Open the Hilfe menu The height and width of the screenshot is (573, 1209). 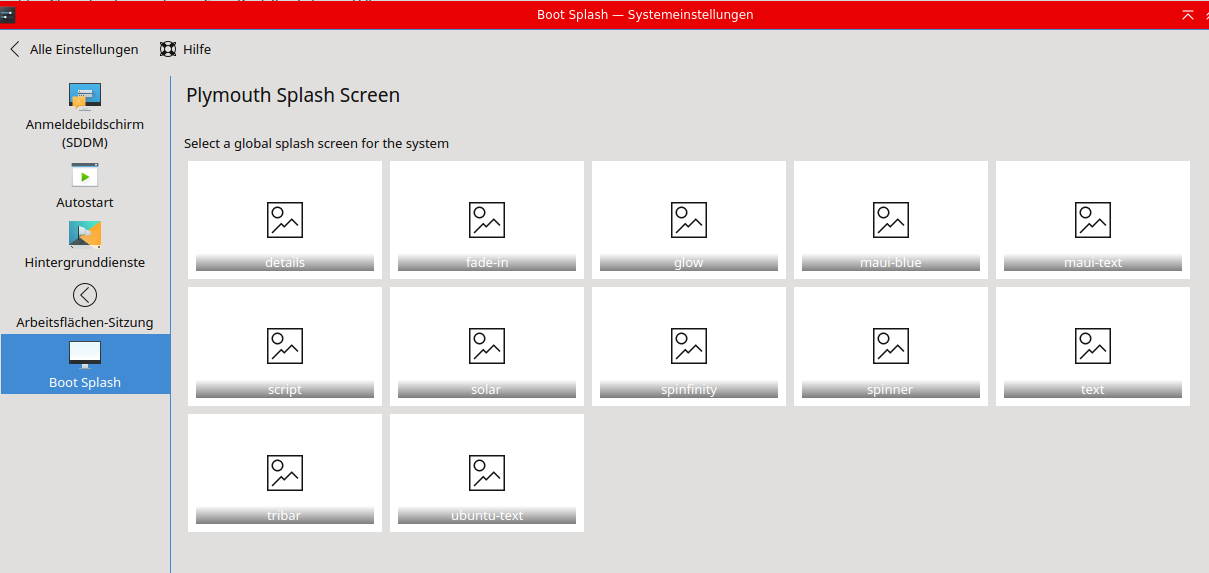[196, 49]
